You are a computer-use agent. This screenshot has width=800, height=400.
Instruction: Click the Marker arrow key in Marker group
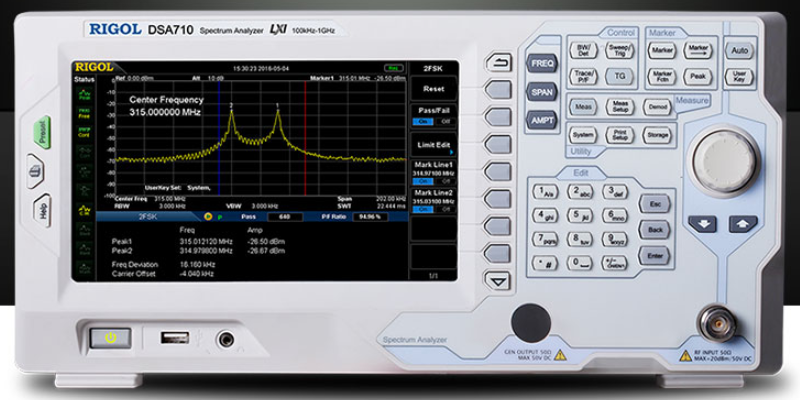click(x=697, y=50)
